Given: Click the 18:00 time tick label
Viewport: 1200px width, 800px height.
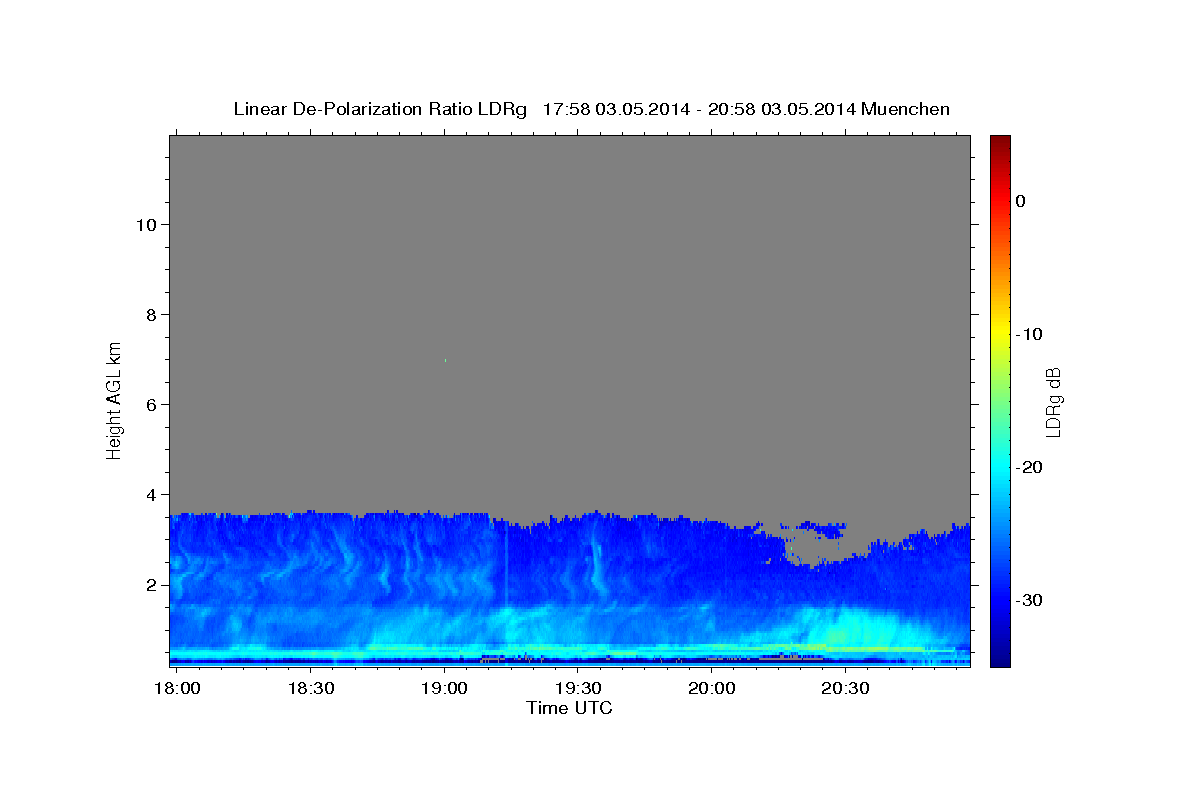Looking at the screenshot, I should pyautogui.click(x=178, y=689).
